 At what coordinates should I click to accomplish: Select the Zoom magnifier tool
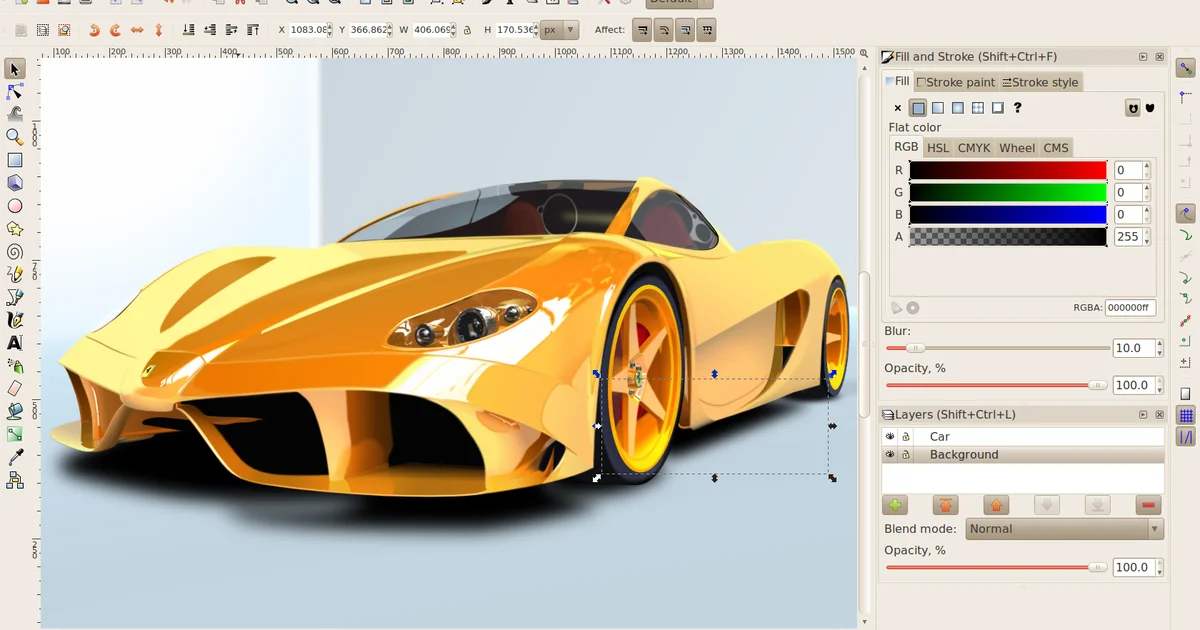pos(14,137)
